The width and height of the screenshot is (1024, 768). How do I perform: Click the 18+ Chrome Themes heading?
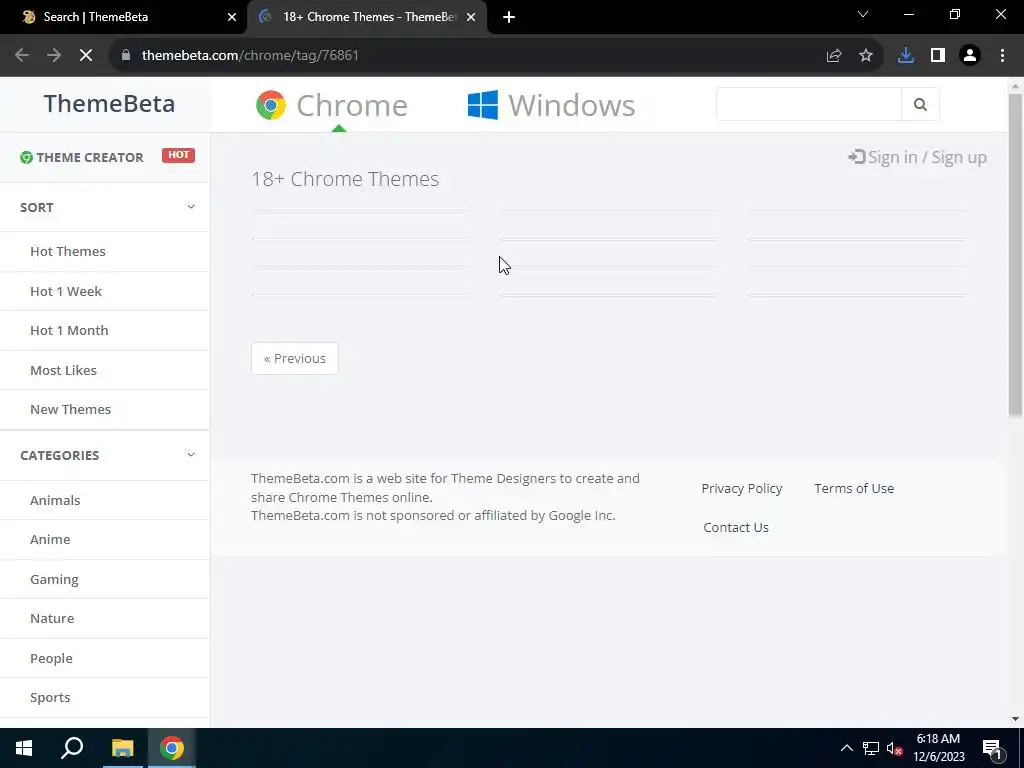tap(345, 179)
